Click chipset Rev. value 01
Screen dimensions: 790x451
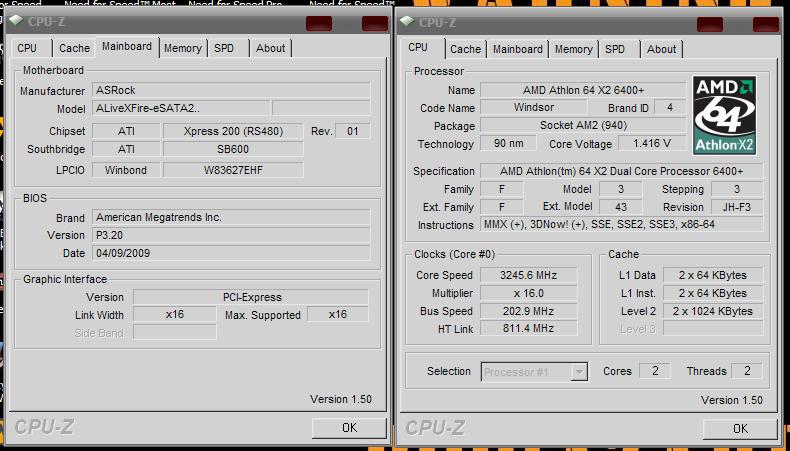click(353, 131)
